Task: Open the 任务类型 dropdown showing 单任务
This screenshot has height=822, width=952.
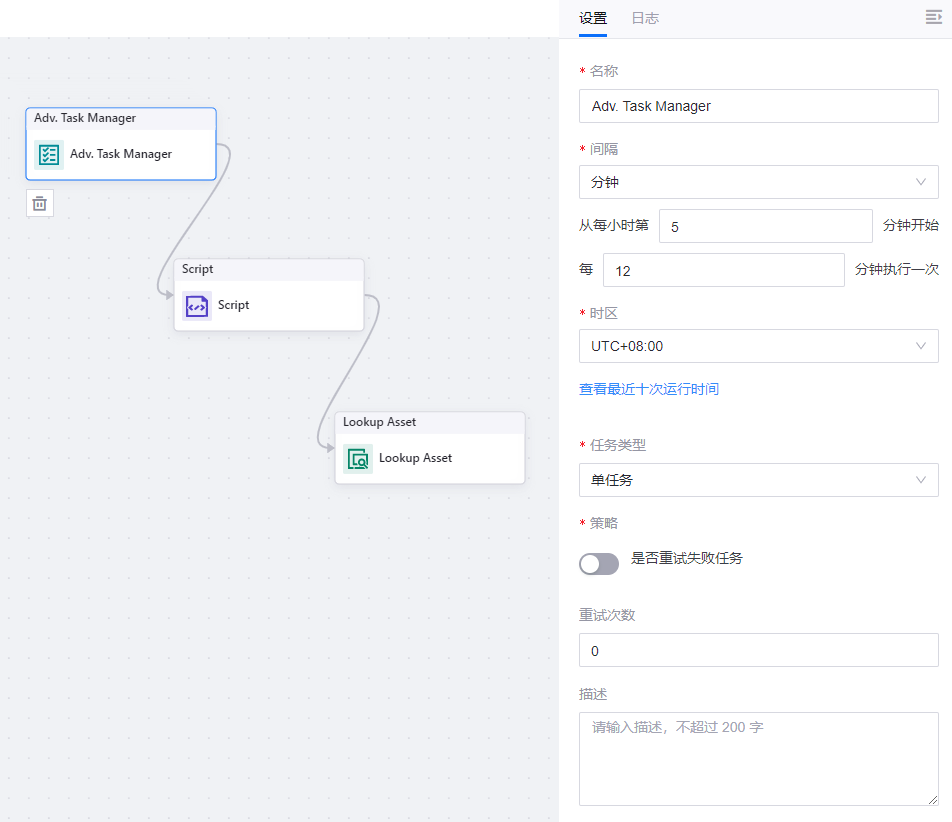Action: point(757,480)
